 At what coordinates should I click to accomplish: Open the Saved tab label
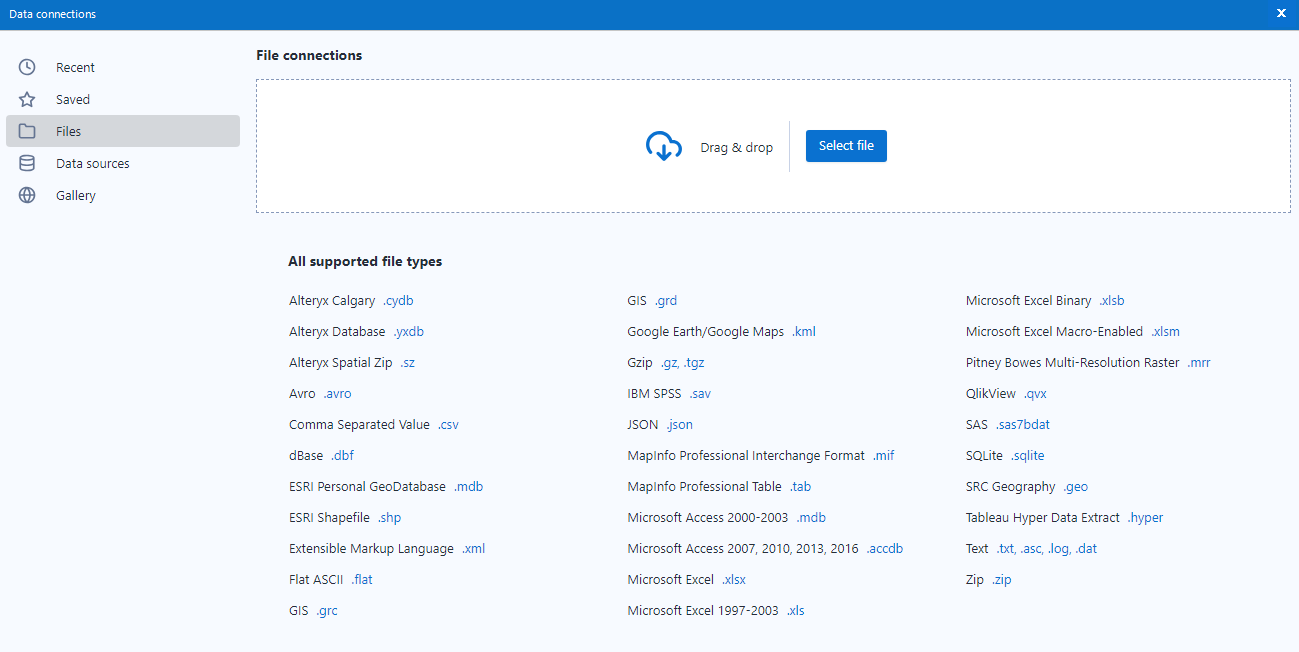[x=73, y=99]
